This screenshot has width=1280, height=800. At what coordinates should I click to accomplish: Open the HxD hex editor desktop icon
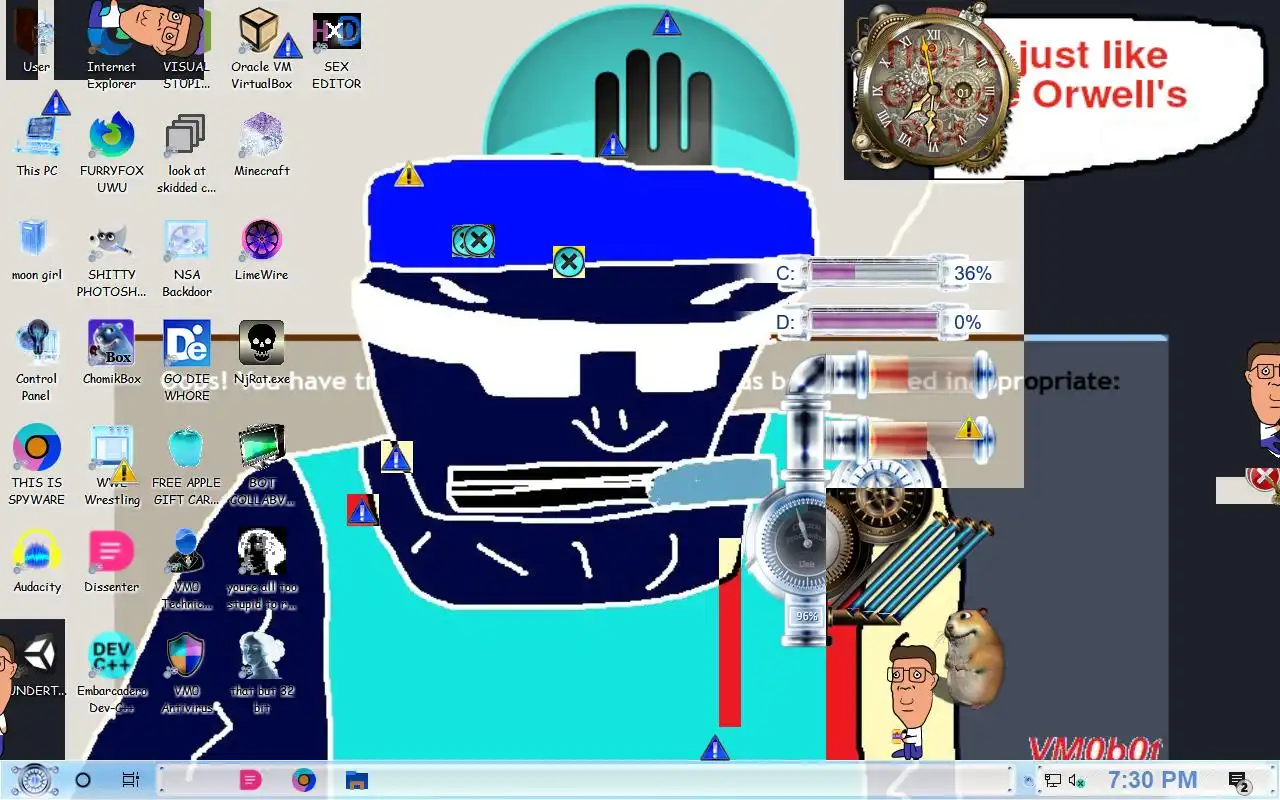pyautogui.click(x=336, y=48)
